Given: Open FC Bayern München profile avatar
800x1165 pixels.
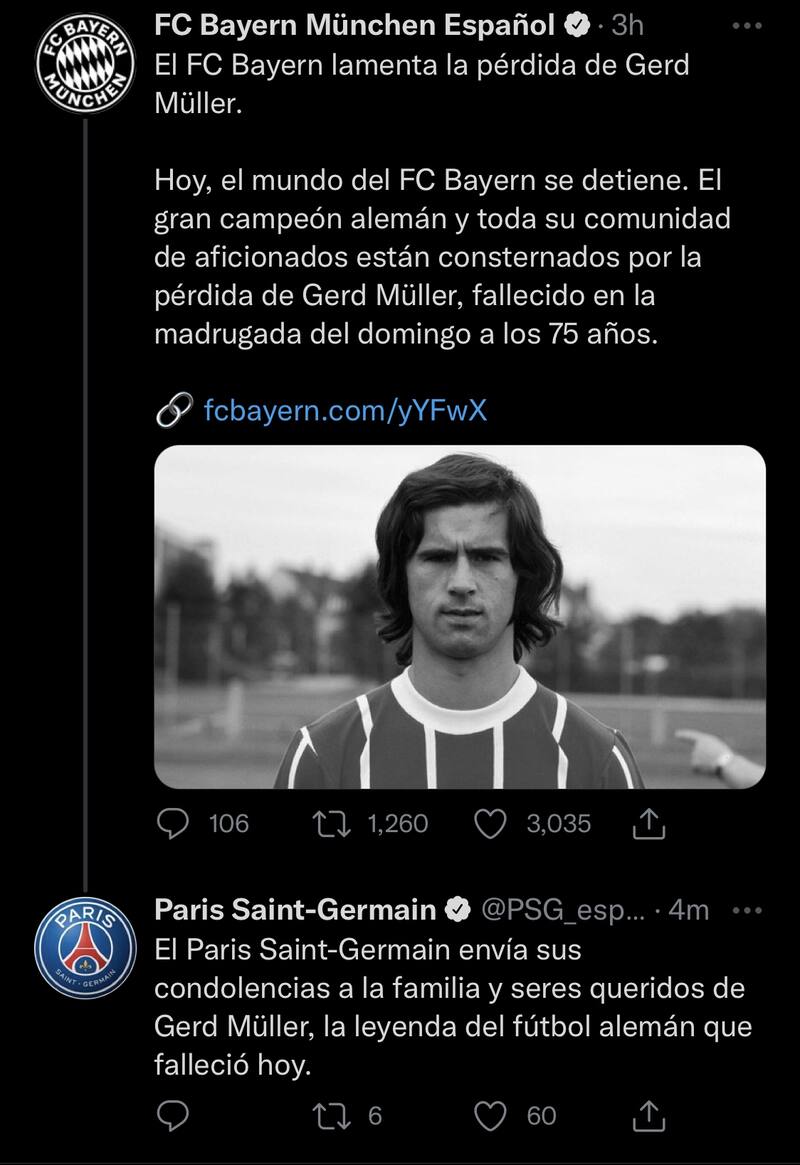Looking at the screenshot, I should [86, 64].
